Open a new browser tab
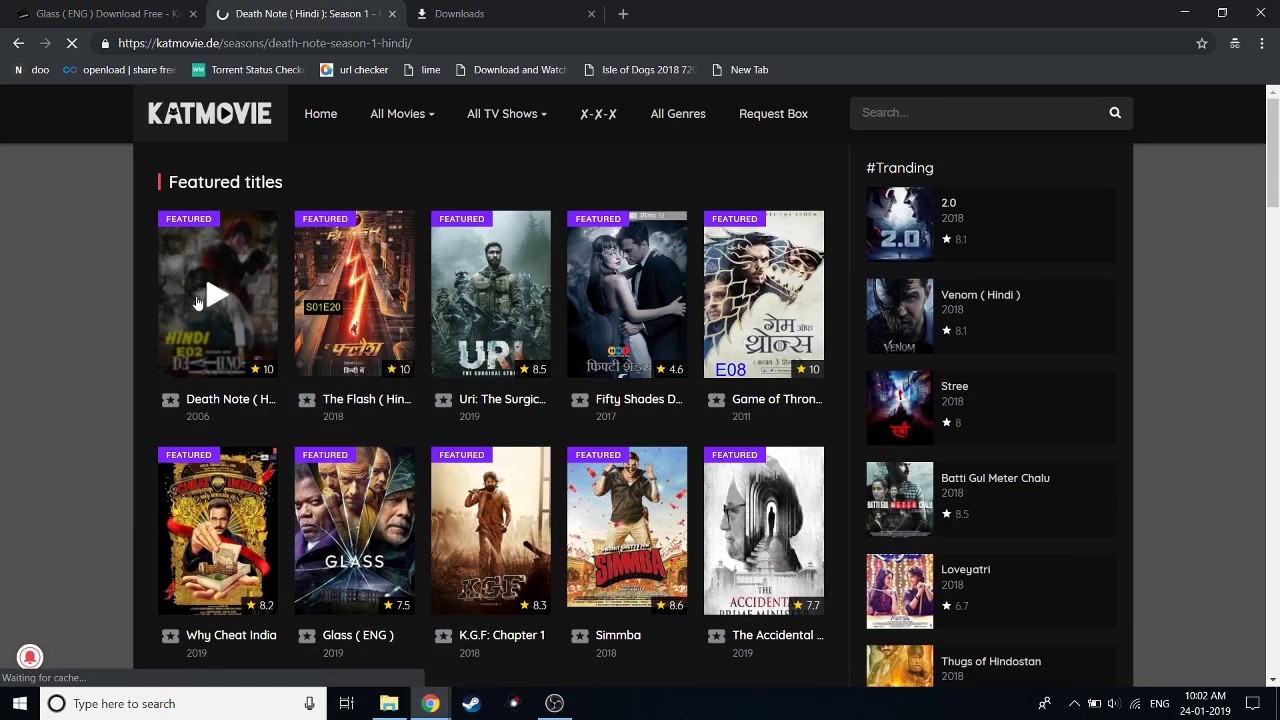This screenshot has width=1280, height=720. point(623,14)
